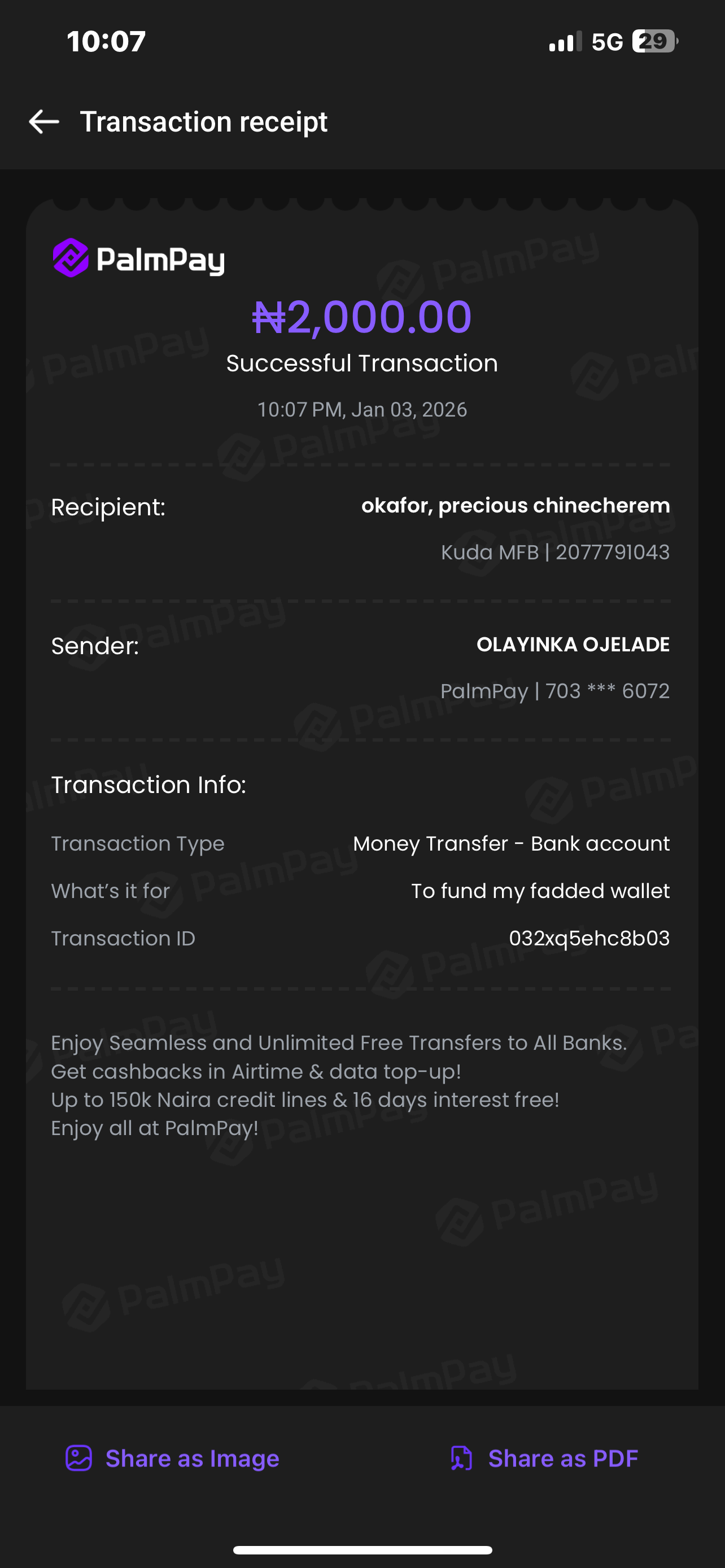
Task: Select the transaction ID 032xq5ehc8b03
Action: [x=589, y=938]
